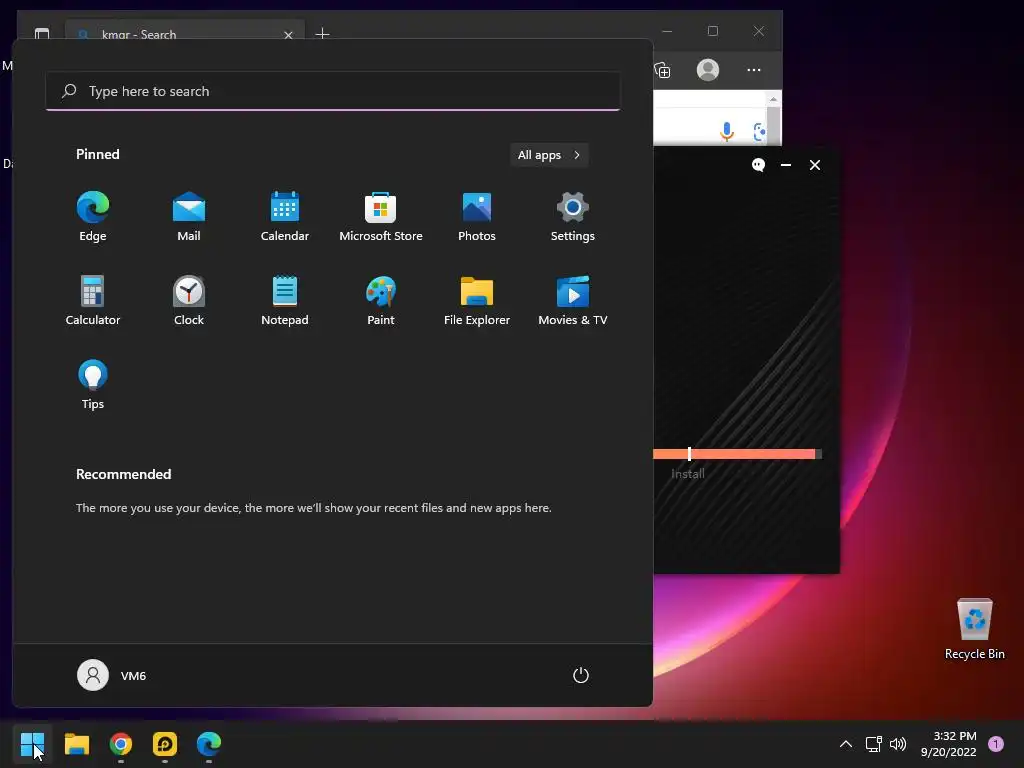Close the installer window
This screenshot has height=768, width=1024.
coord(815,165)
